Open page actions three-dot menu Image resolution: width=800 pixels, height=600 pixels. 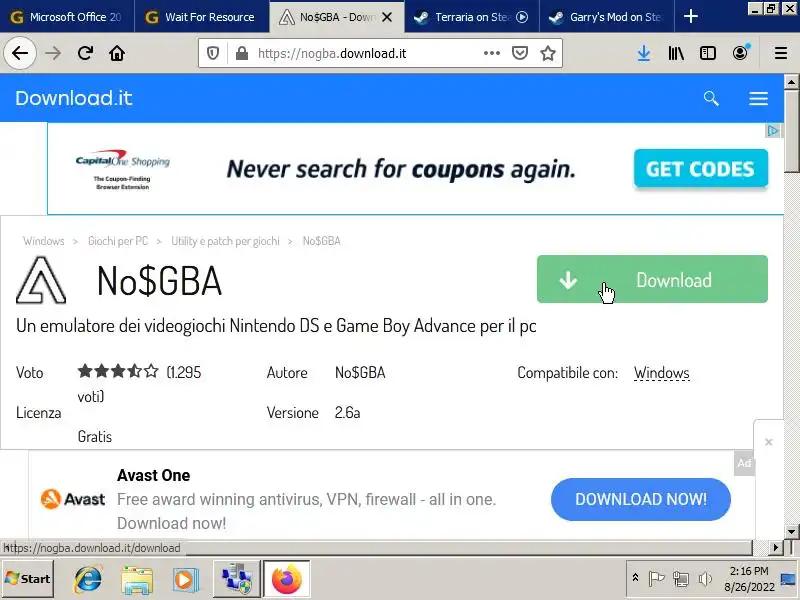(x=492, y=53)
